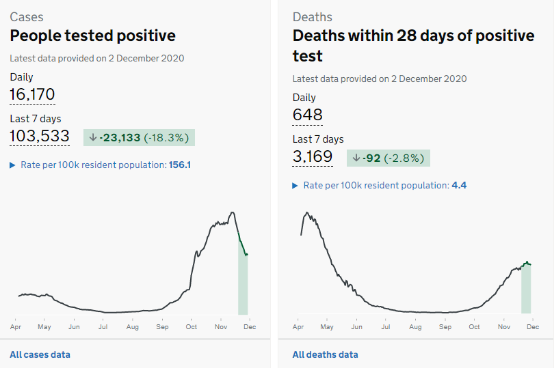Click Deaths within 28 days of positive test heading
Screen dimensions: 554x369
click(x=413, y=46)
